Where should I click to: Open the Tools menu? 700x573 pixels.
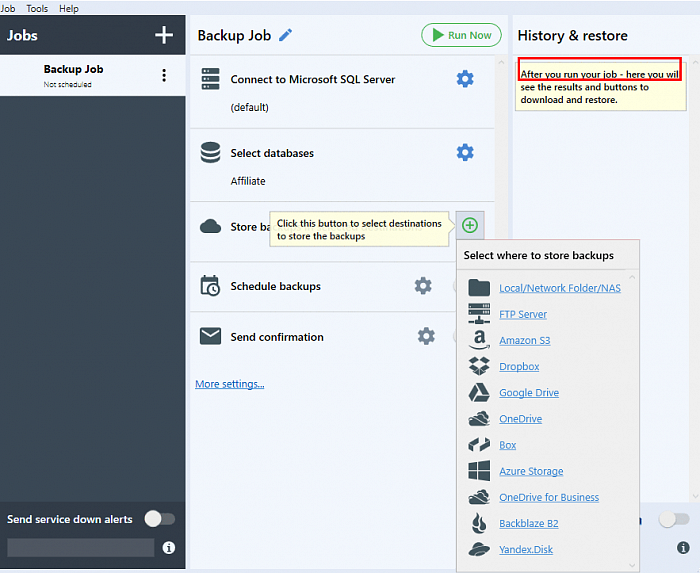(x=37, y=8)
